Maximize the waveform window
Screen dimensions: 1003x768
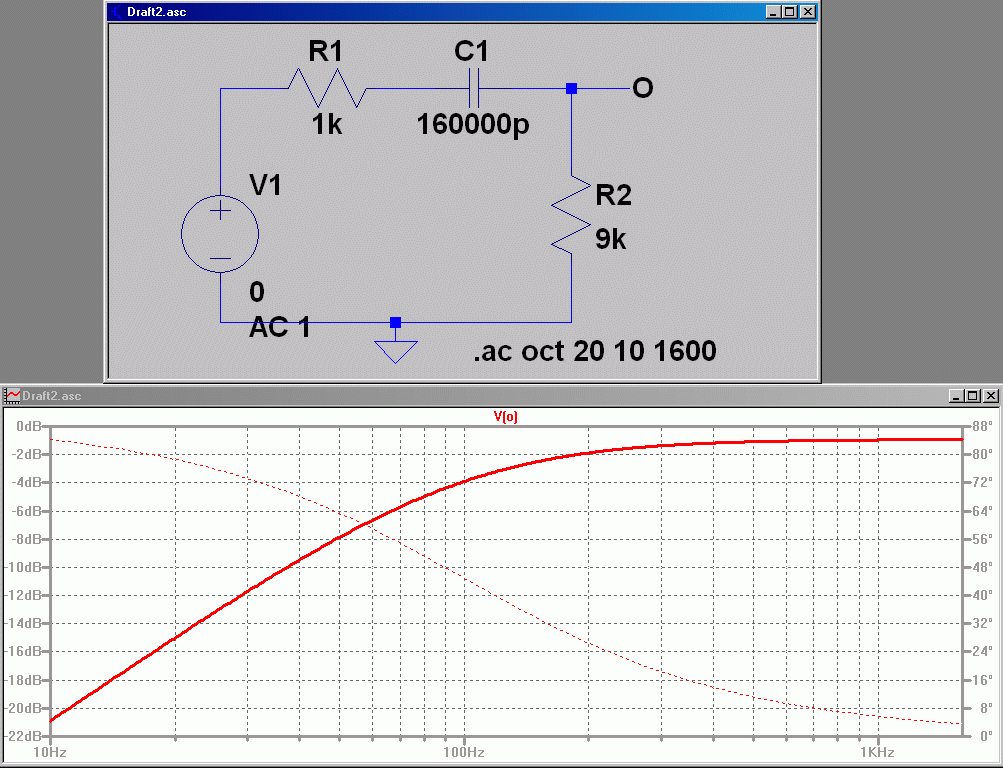pos(972,396)
